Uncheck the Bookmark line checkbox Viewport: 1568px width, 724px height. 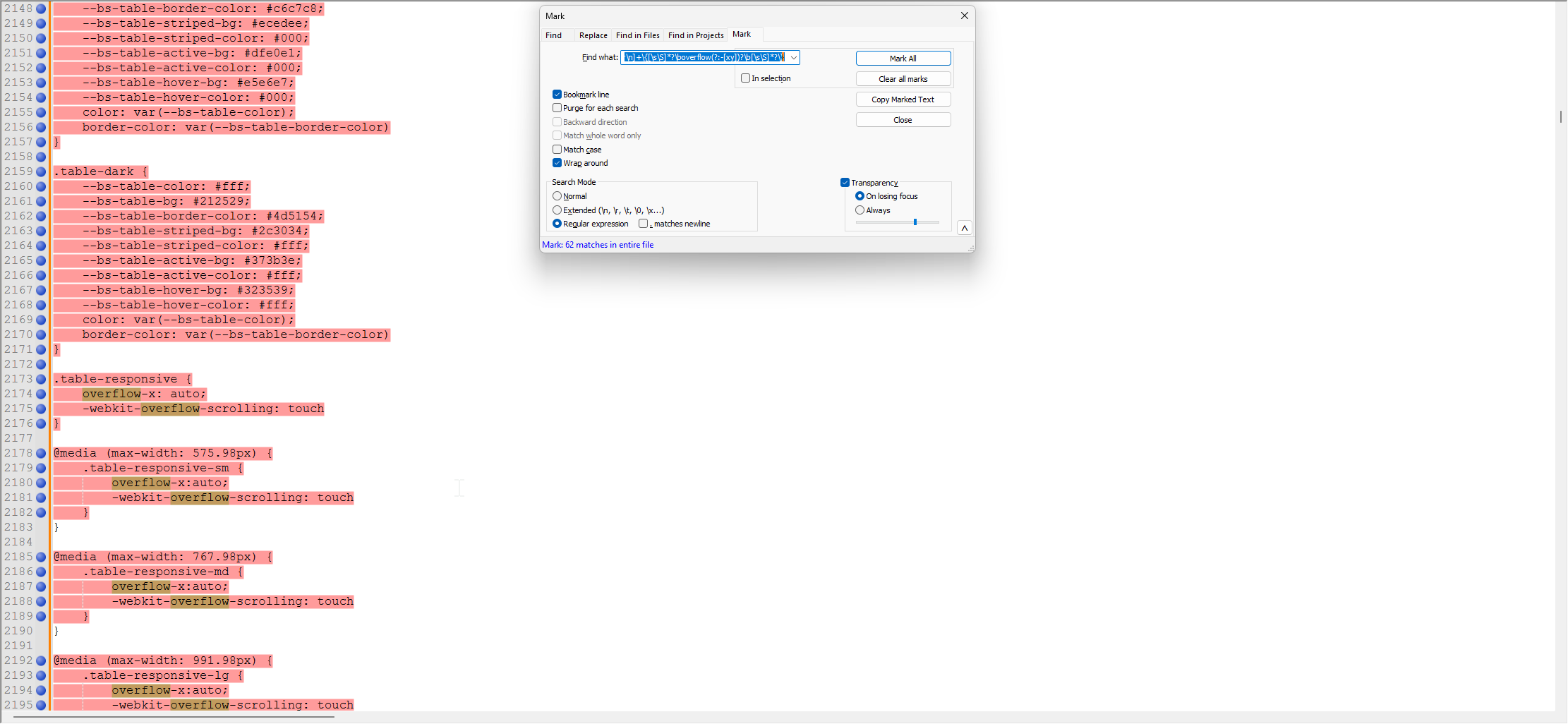557,95
